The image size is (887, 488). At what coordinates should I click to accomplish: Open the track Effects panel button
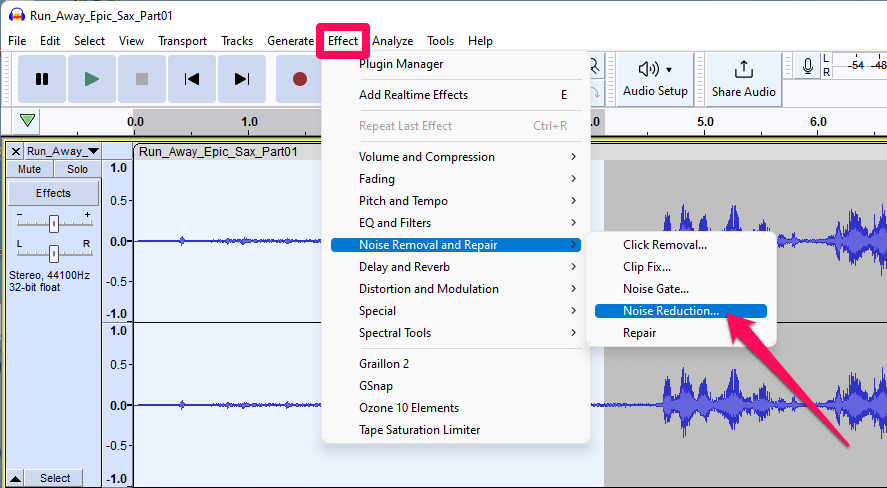click(53, 193)
